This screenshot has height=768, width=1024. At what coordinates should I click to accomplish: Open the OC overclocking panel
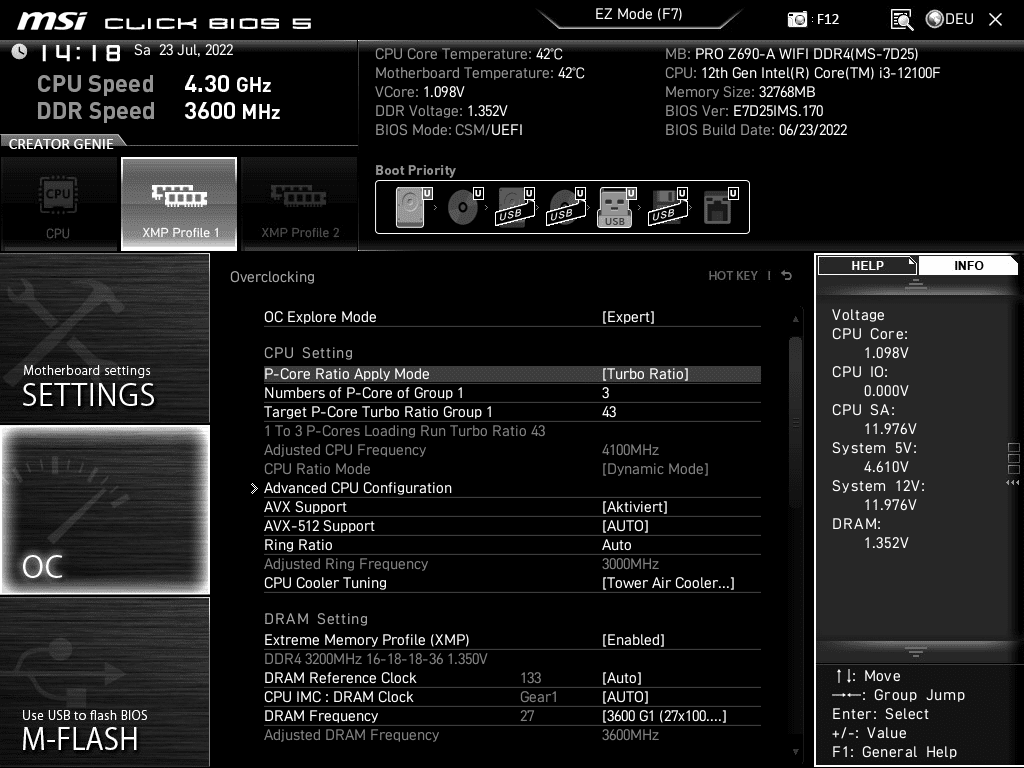click(104, 510)
